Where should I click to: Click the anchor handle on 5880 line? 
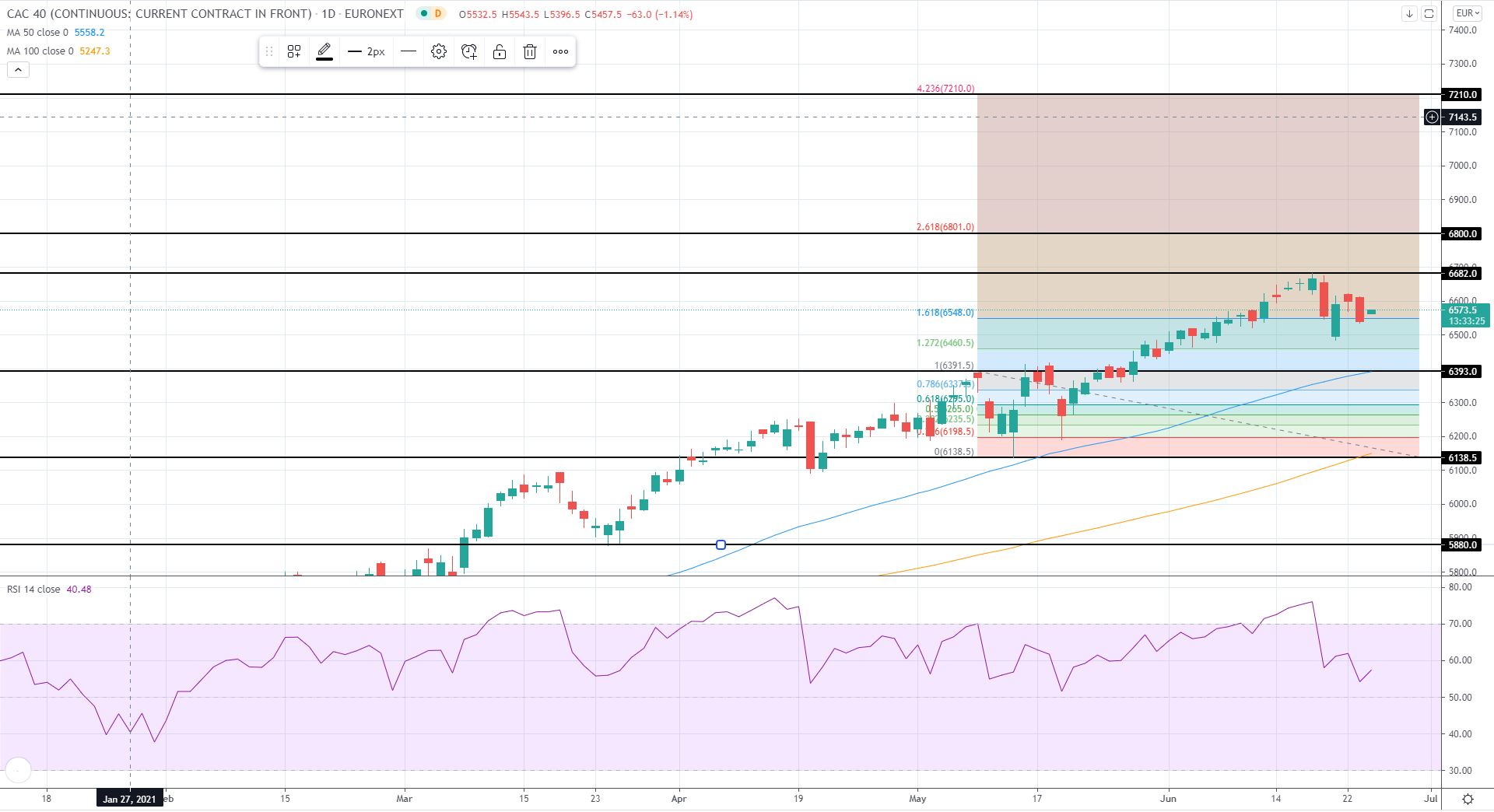coord(721,545)
